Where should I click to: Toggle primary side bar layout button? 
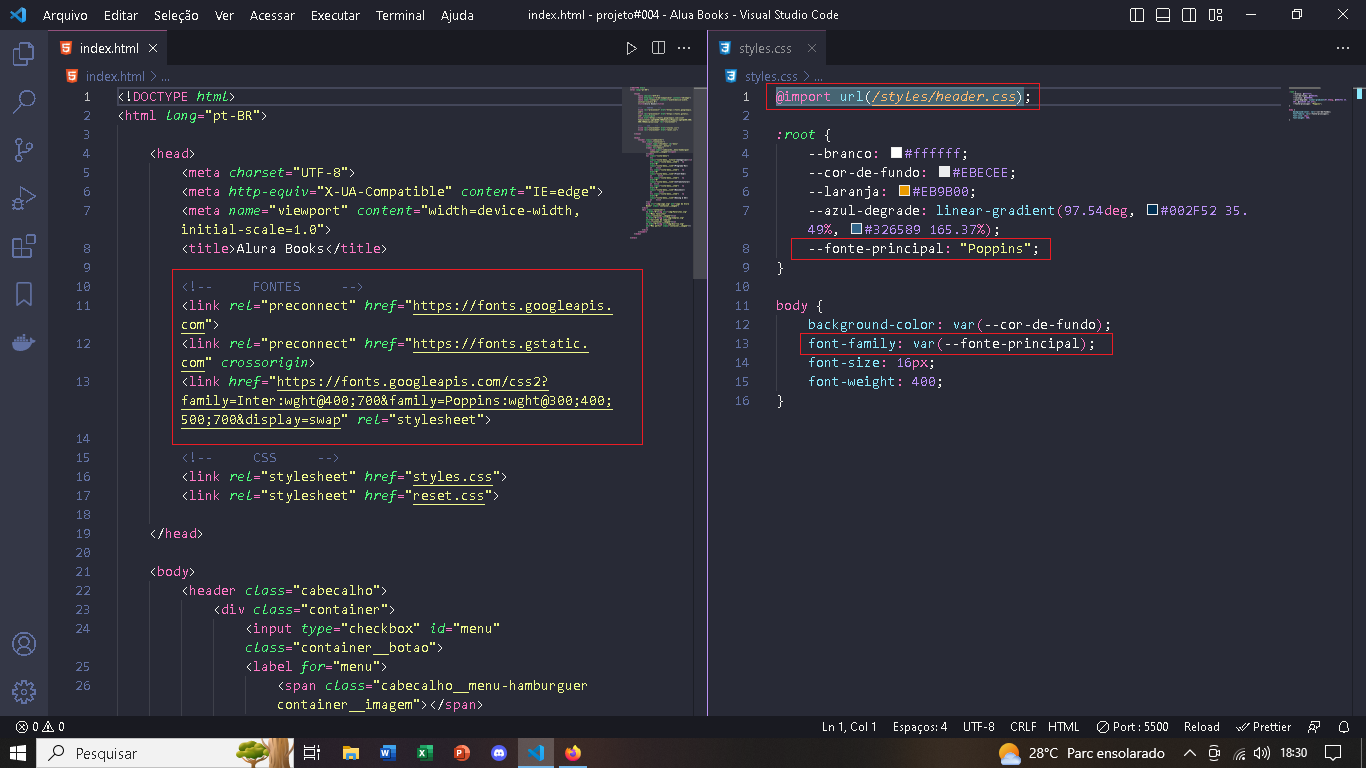click(x=1137, y=15)
